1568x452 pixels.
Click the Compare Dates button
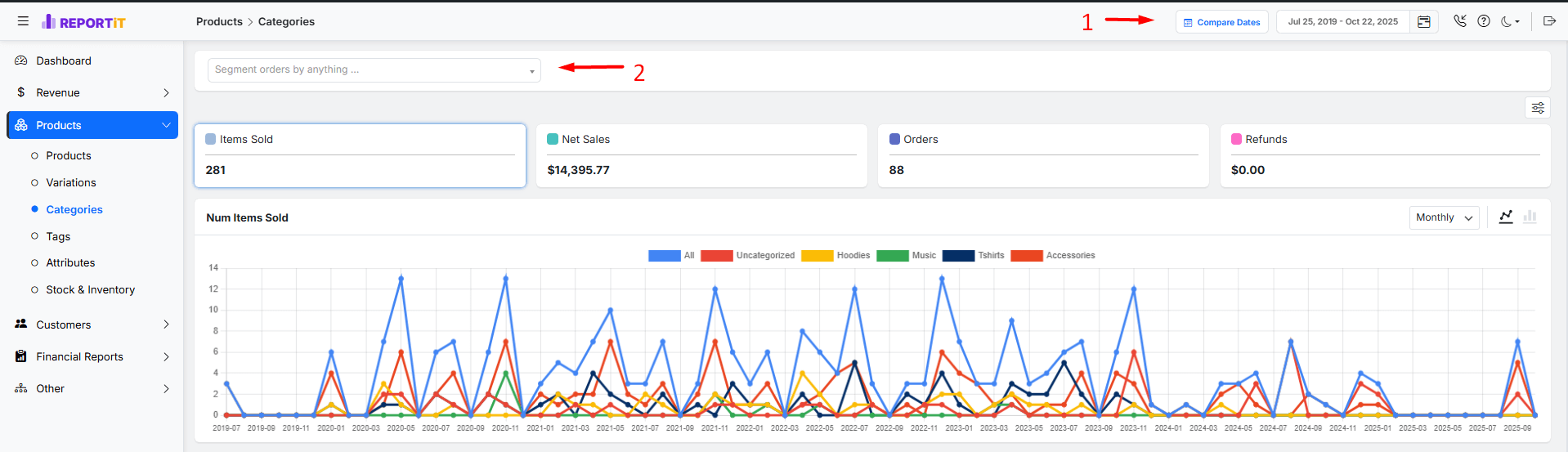pyautogui.click(x=1221, y=22)
